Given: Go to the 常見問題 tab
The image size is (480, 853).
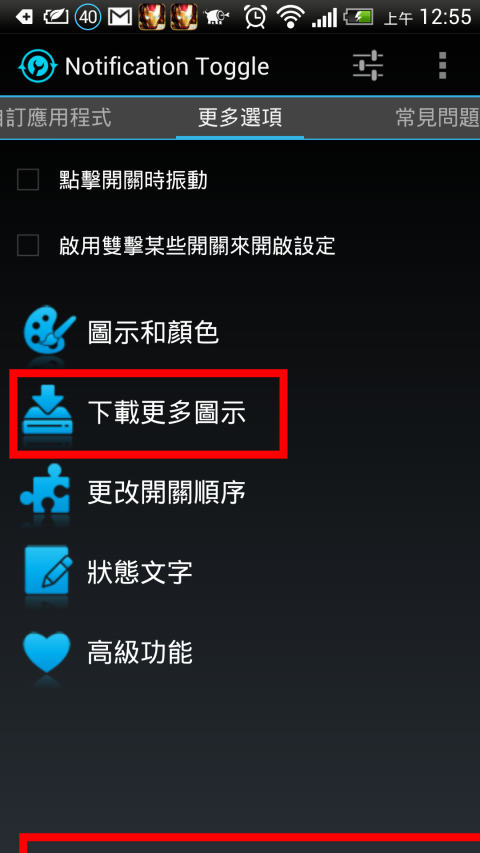Looking at the screenshot, I should (x=438, y=118).
